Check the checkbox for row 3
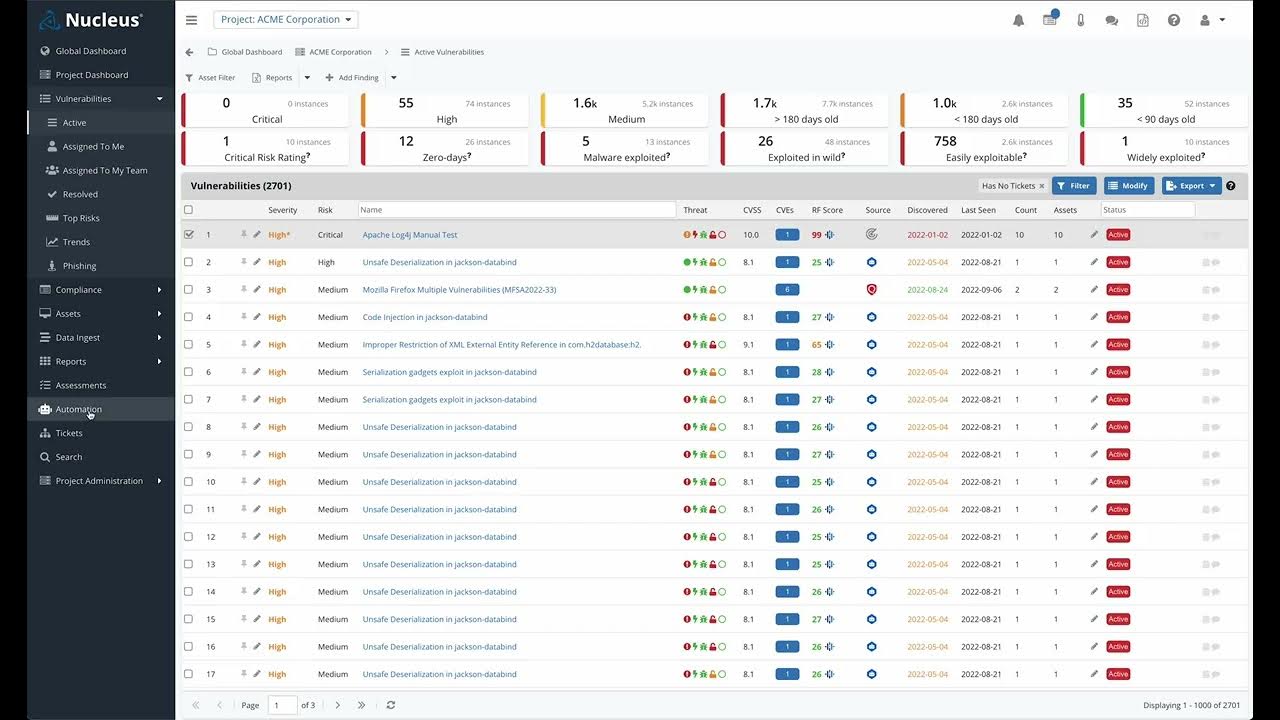 (x=188, y=290)
